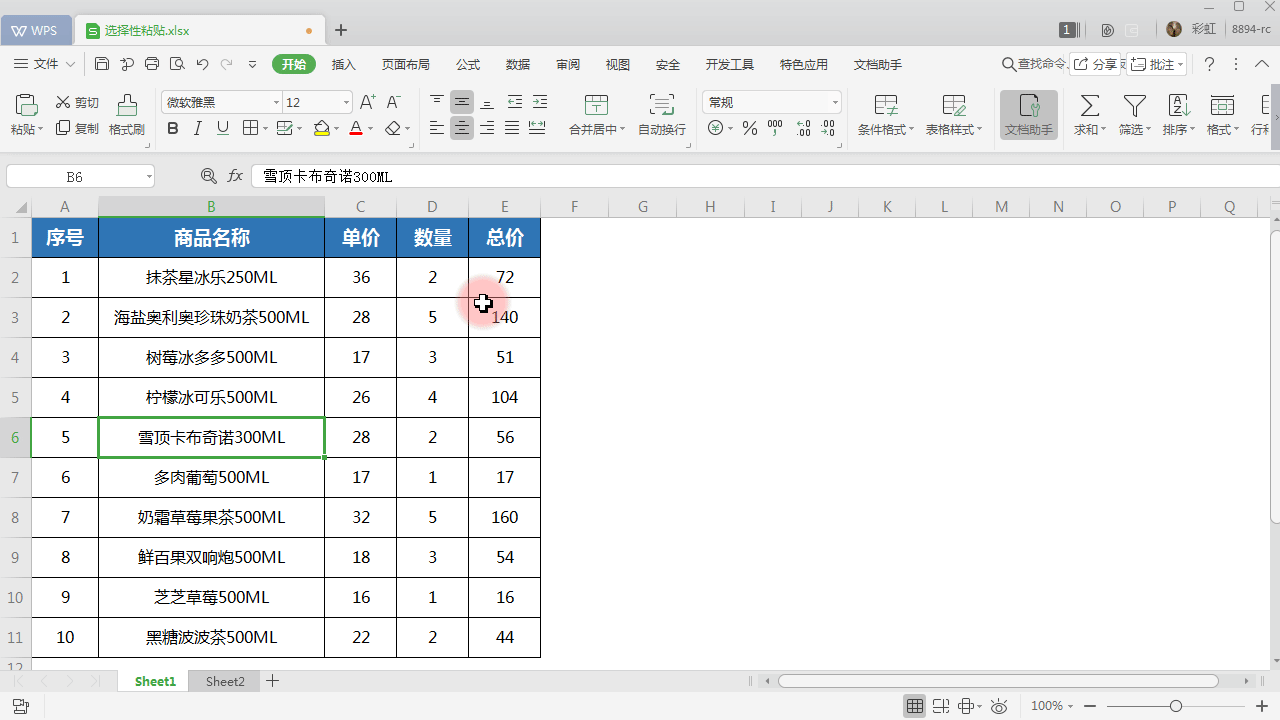
Task: Click the percent style icon
Action: point(749,128)
